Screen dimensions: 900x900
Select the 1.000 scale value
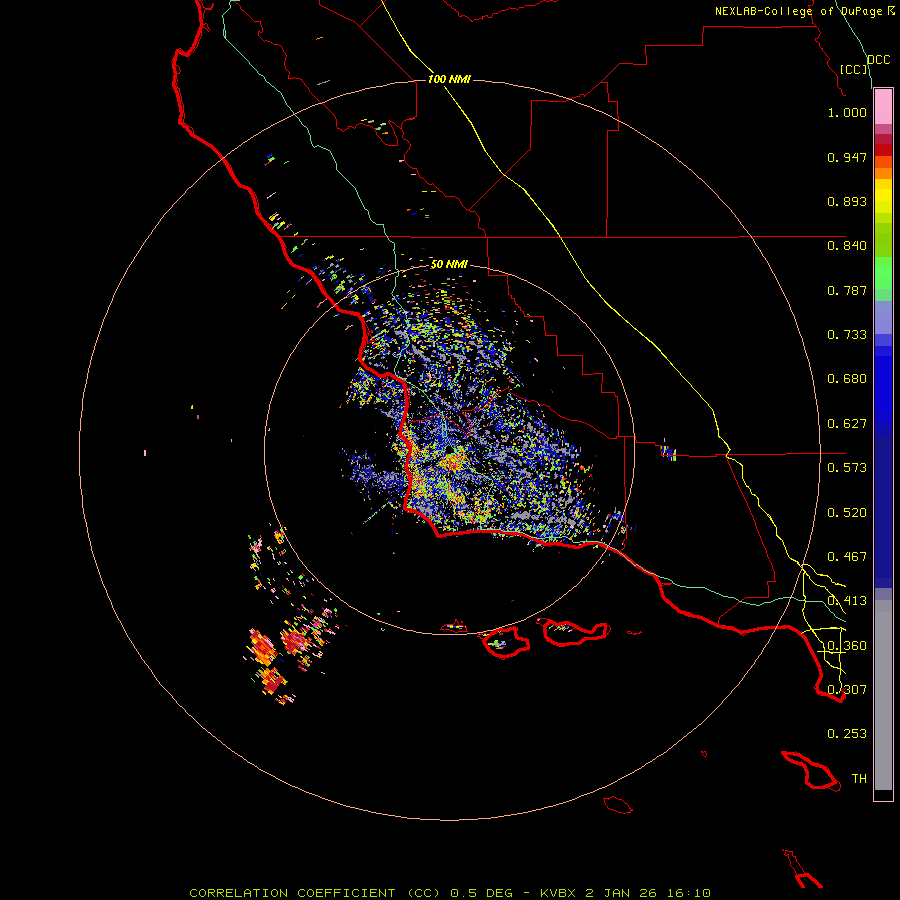click(x=847, y=112)
